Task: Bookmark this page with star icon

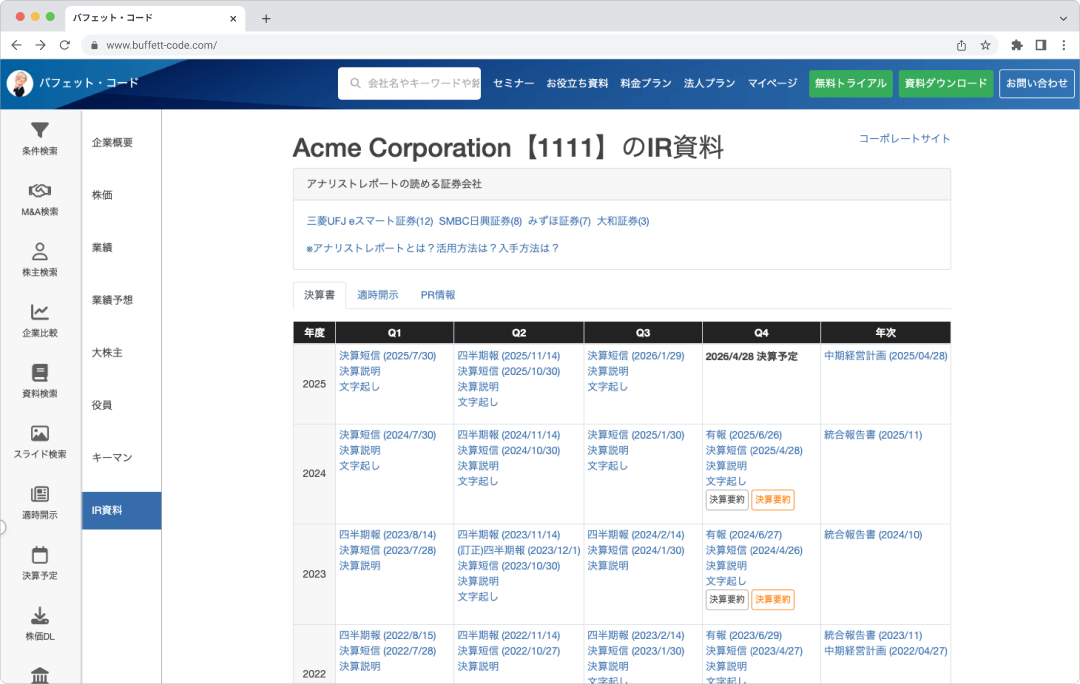Action: (x=985, y=45)
